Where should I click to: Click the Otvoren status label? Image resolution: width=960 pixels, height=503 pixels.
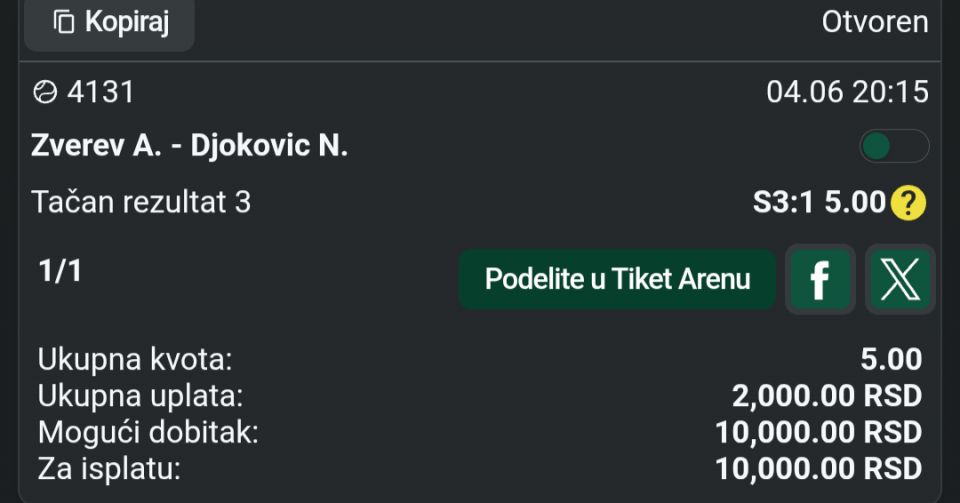[875, 23]
